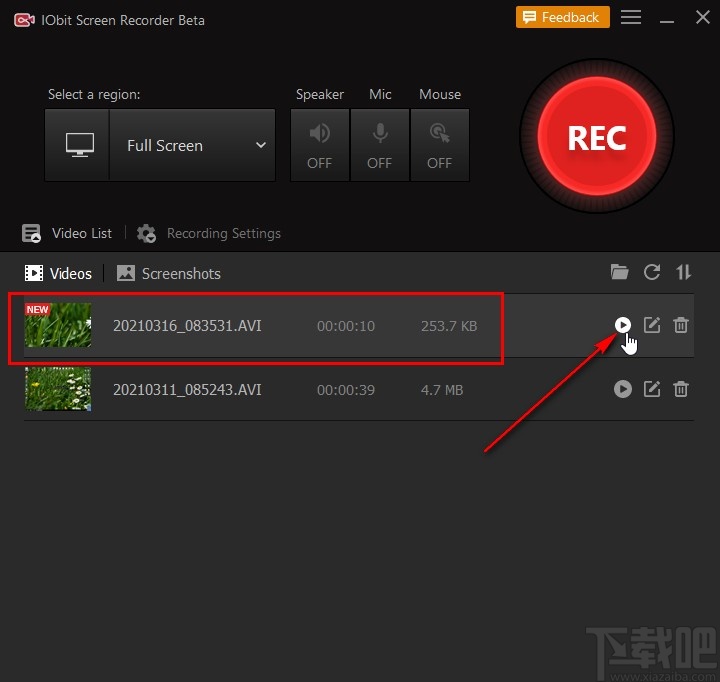The width and height of the screenshot is (720, 682).
Task: Select the Videos sub-tab
Action: coord(58,273)
